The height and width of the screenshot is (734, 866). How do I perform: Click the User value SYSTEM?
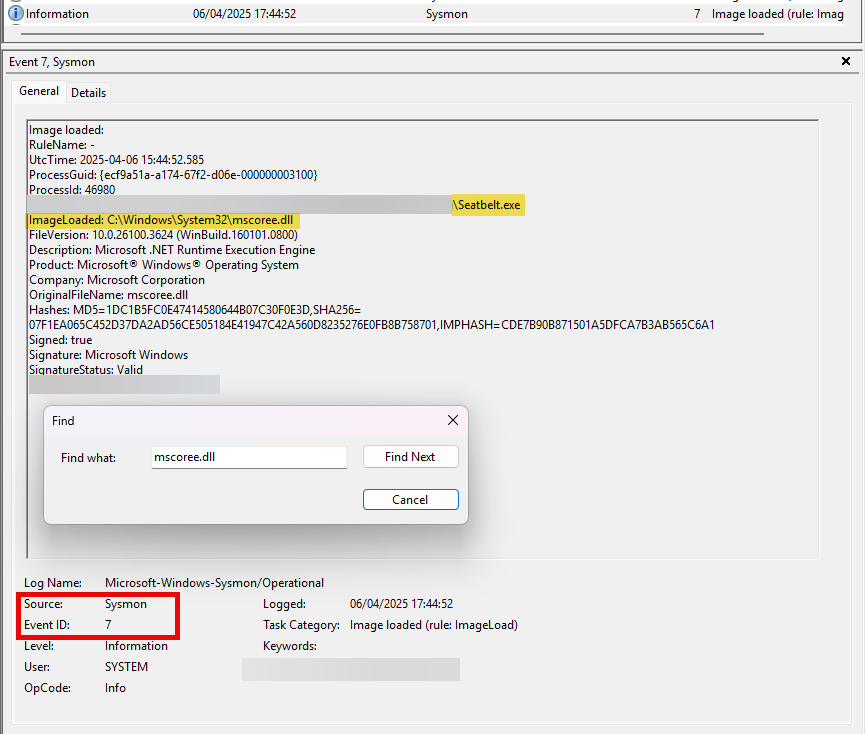(126, 667)
